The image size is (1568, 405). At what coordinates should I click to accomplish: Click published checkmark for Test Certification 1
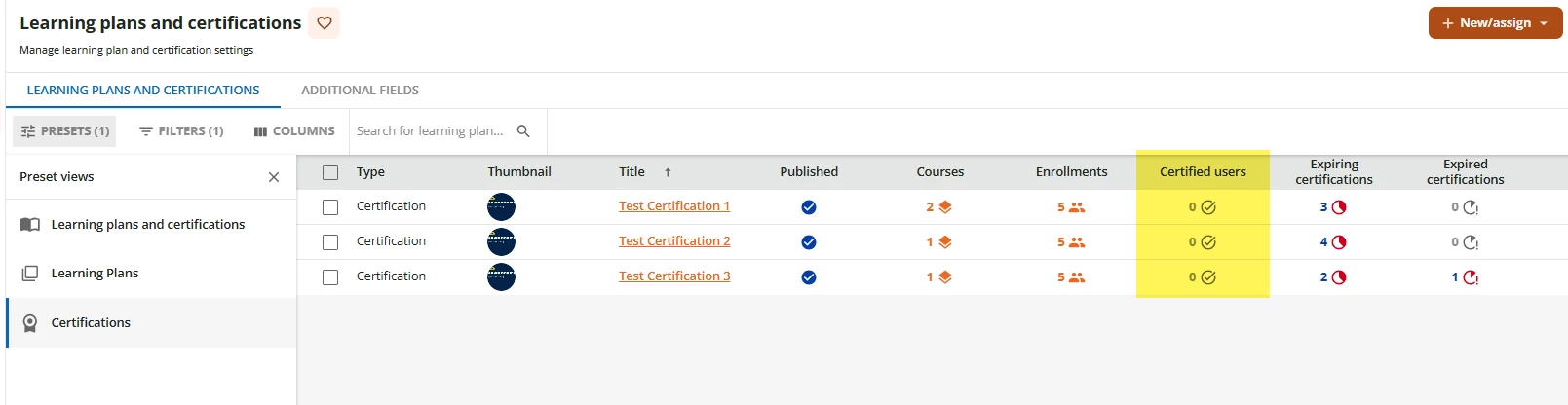809,207
